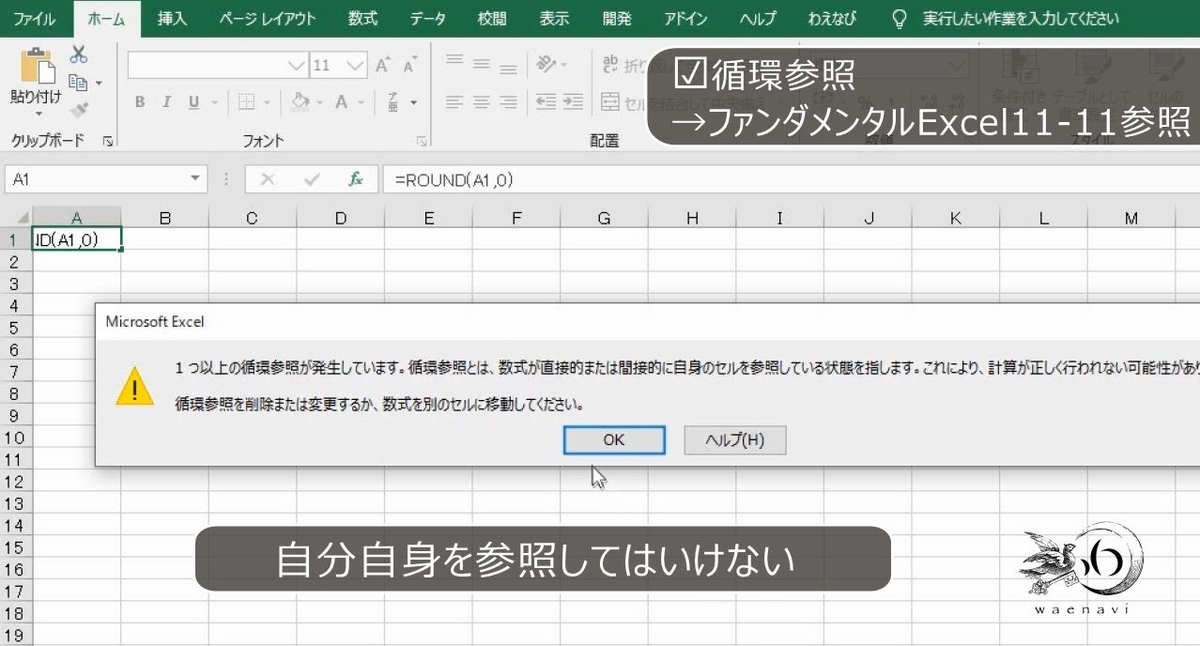Click the warning icon in the dialog
The width and height of the screenshot is (1200, 646).
[135, 385]
